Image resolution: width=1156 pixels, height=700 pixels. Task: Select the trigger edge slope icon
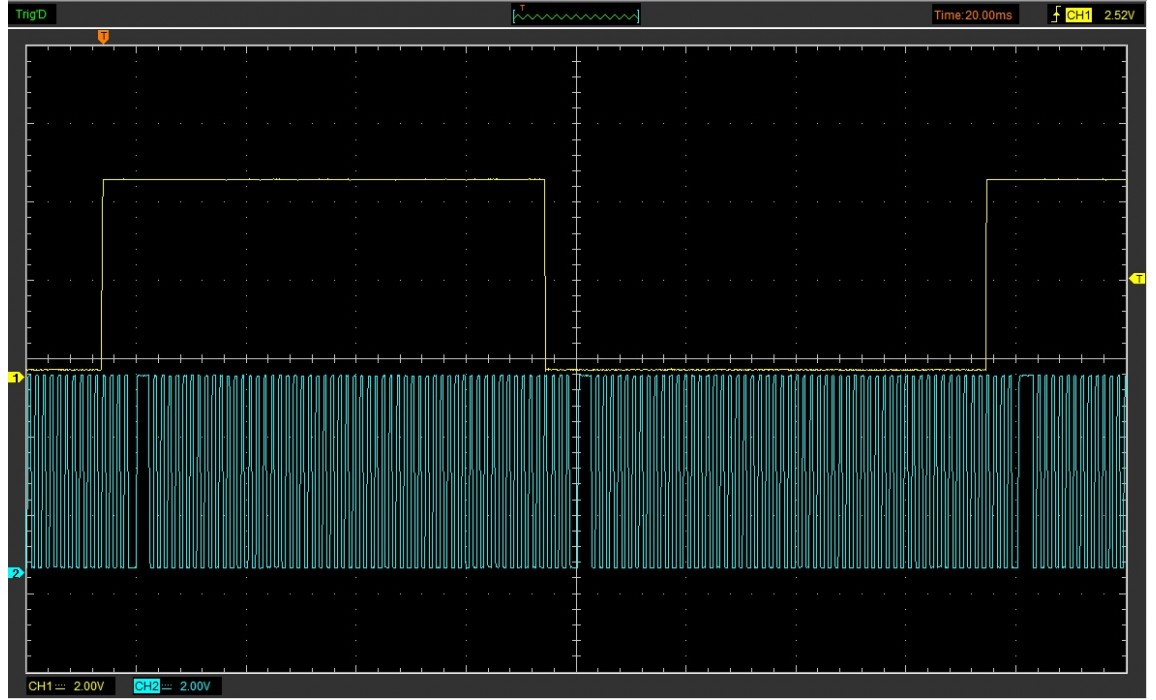point(1057,13)
